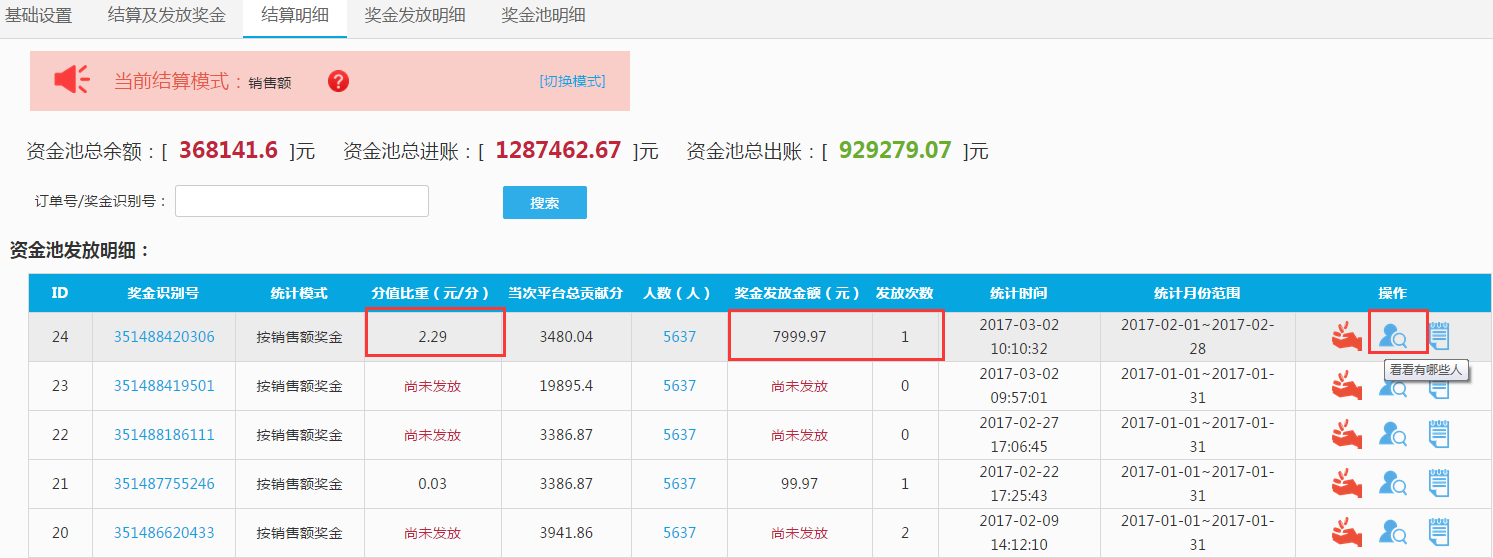This screenshot has width=1493, height=558.
Task: Open the notepad details icon for ID 21
Action: point(1439,483)
